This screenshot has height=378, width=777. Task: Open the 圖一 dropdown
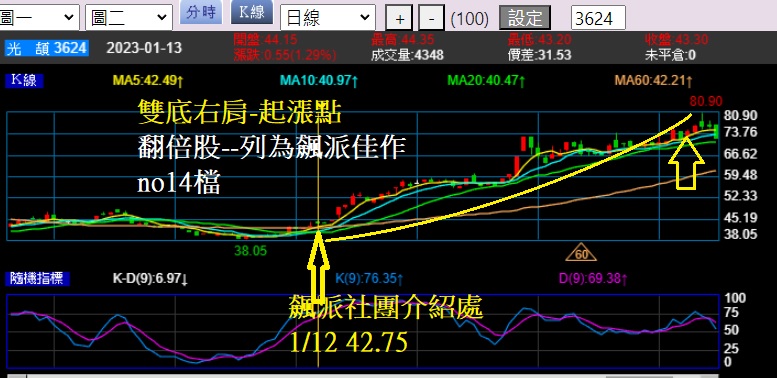pos(39,17)
